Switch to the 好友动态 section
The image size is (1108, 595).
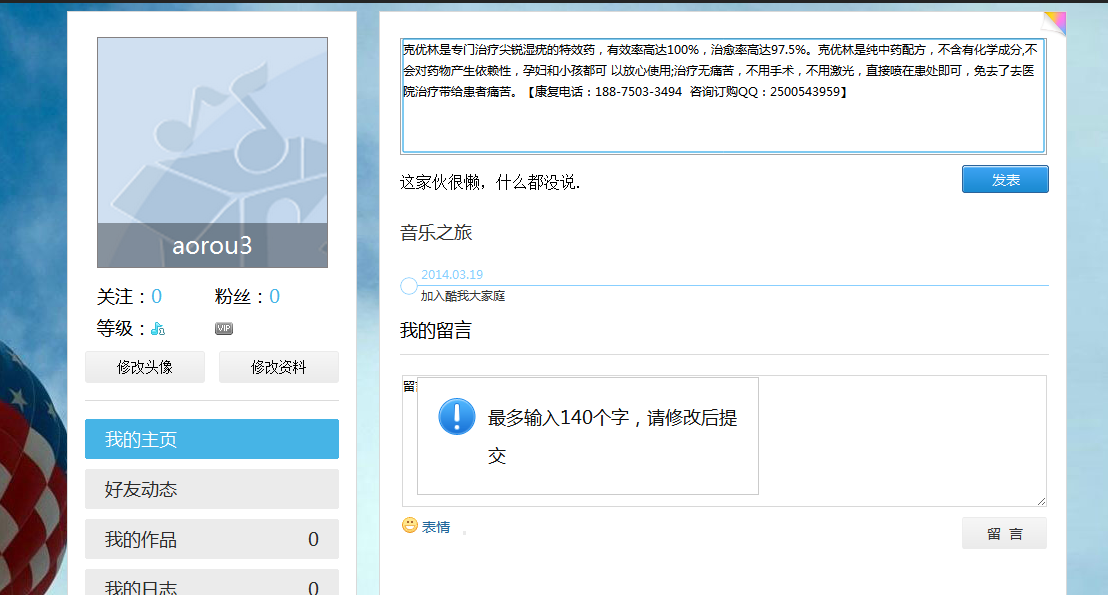211,488
